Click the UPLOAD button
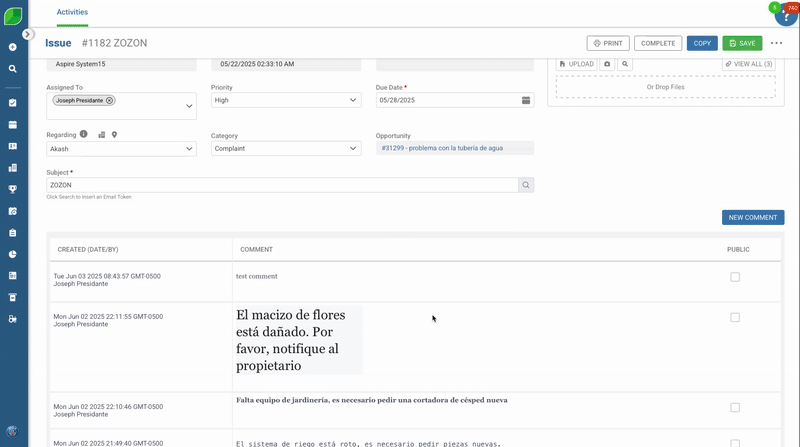800x447 pixels. point(577,64)
